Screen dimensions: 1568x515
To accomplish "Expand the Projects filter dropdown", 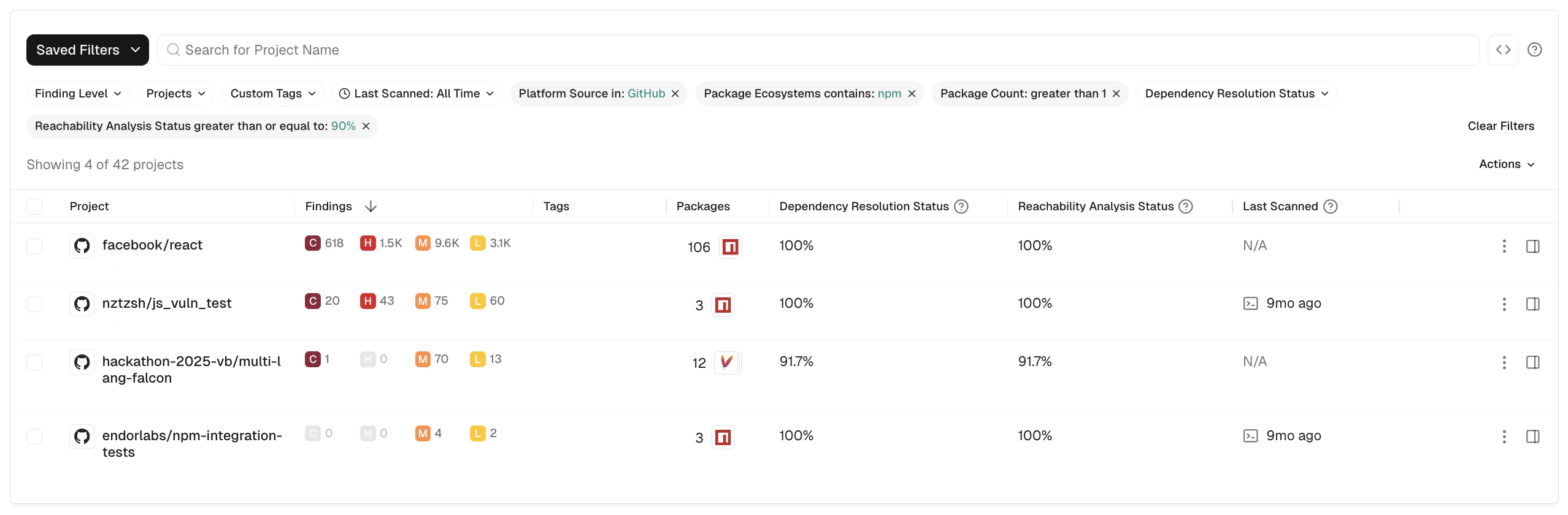I will point(175,93).
